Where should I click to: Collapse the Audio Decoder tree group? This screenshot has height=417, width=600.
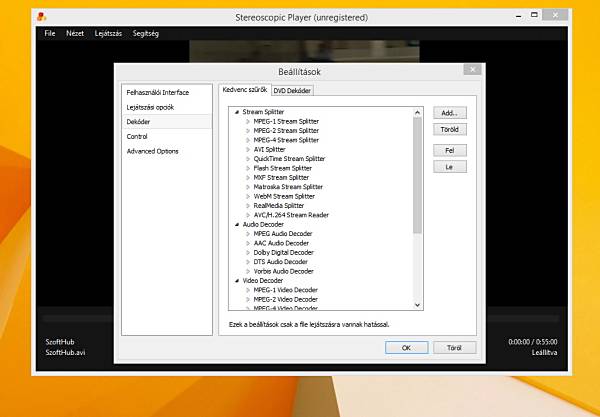237,225
